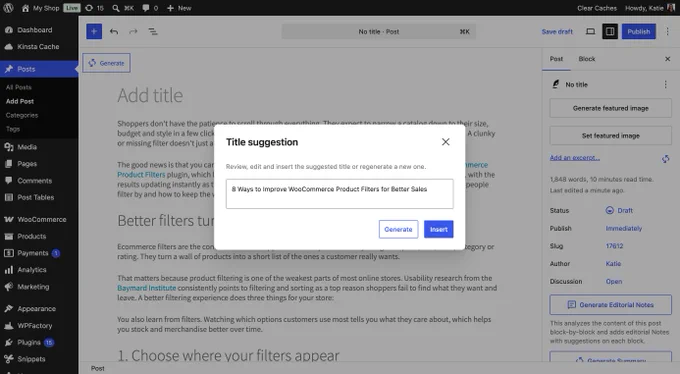Click Add an excerpt link

pyautogui.click(x=575, y=157)
